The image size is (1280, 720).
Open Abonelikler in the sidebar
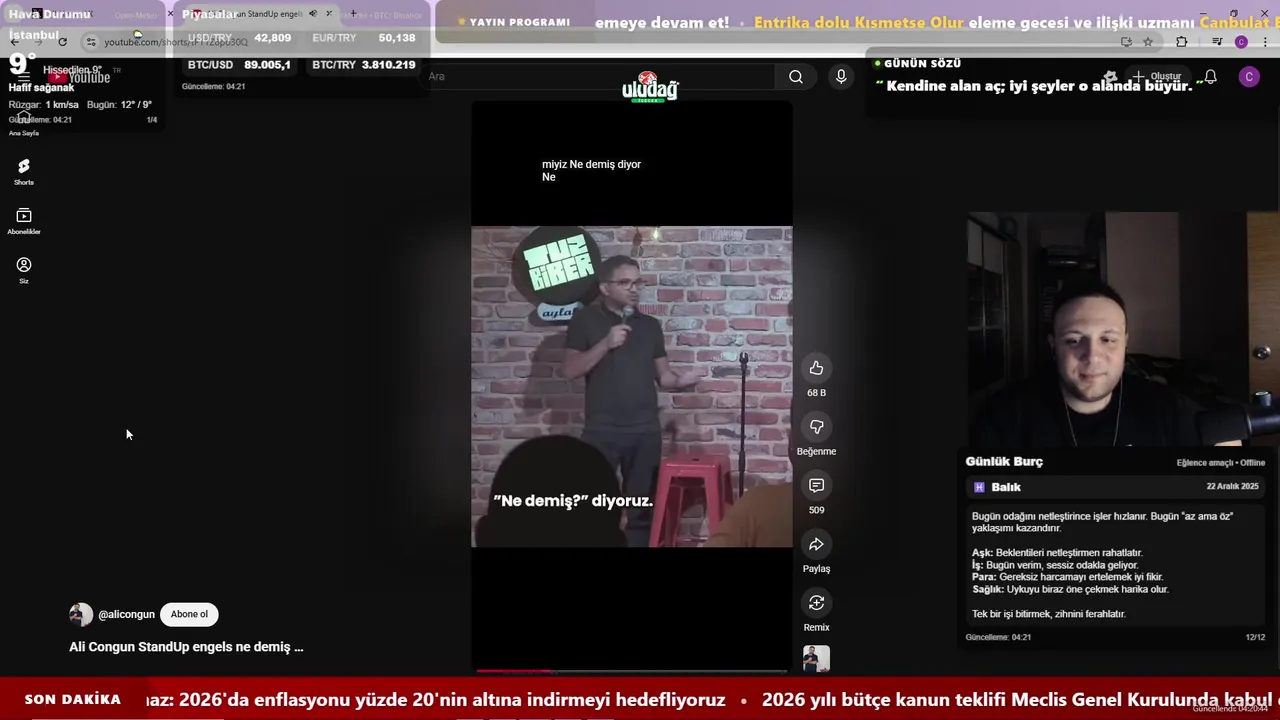(x=24, y=221)
